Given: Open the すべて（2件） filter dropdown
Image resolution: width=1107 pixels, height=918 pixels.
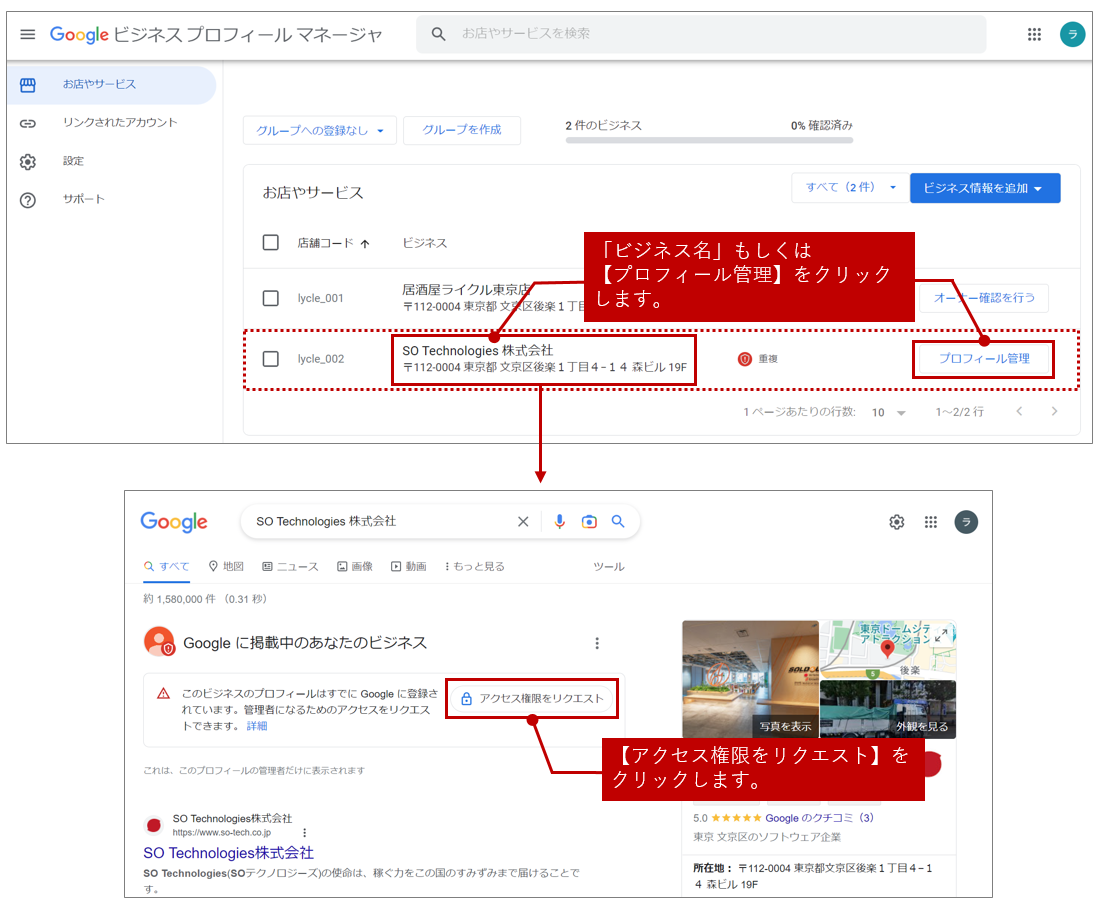Looking at the screenshot, I should click(850, 188).
